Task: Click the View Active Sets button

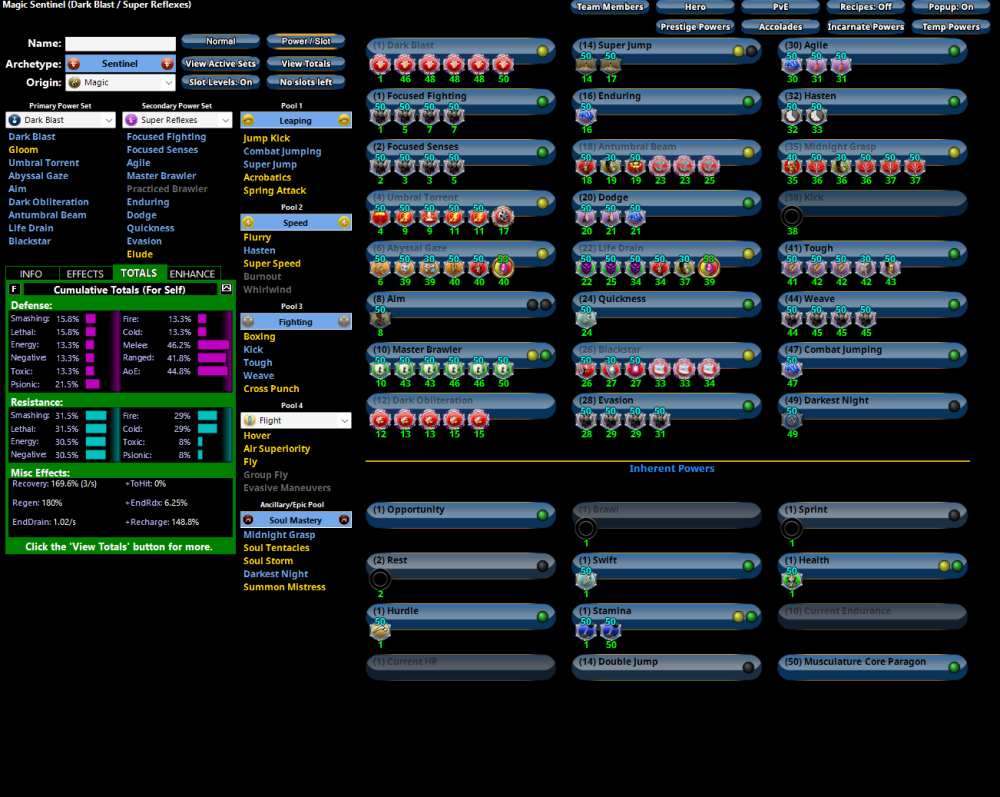Action: coord(221,64)
